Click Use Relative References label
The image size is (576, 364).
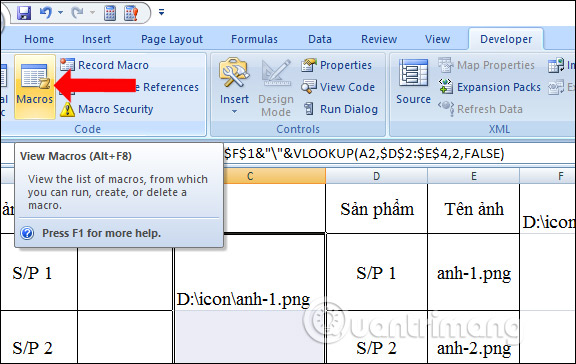(167, 87)
